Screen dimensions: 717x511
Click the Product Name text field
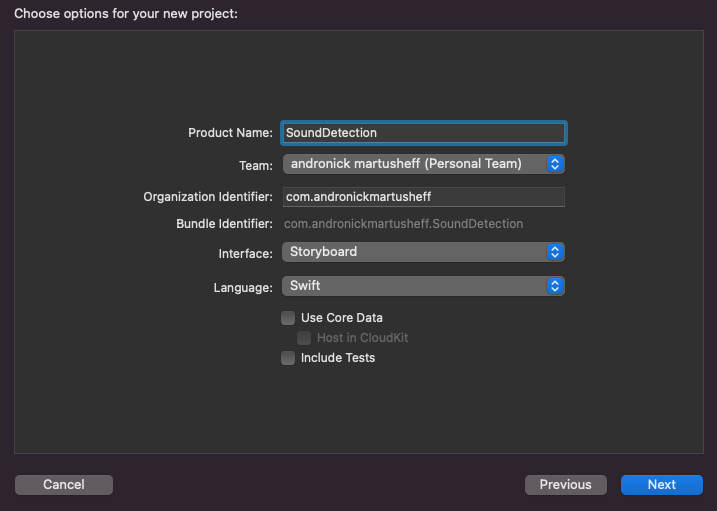[x=423, y=132]
